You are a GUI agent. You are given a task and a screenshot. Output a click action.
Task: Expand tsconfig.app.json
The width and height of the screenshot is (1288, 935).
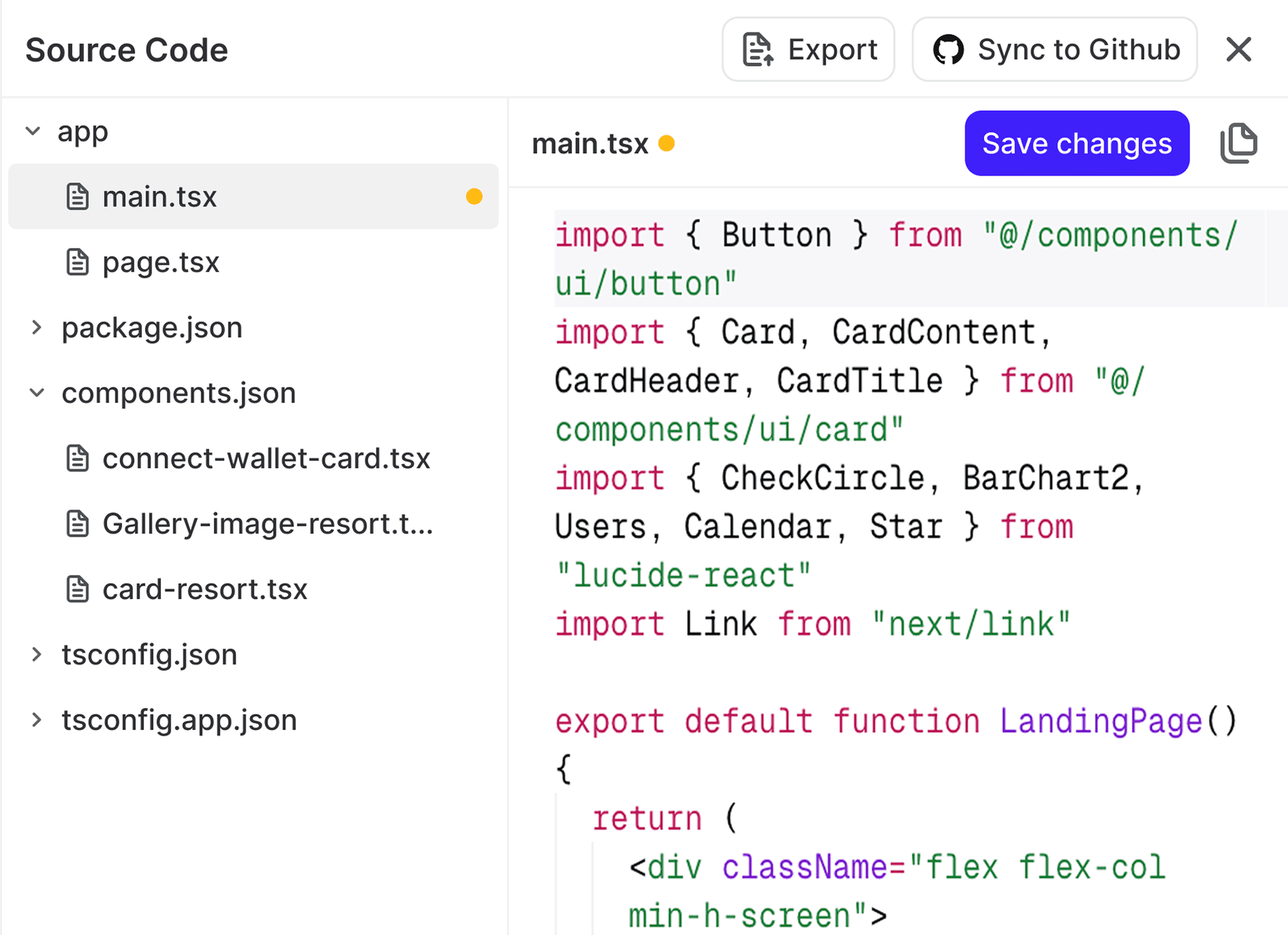tap(37, 720)
